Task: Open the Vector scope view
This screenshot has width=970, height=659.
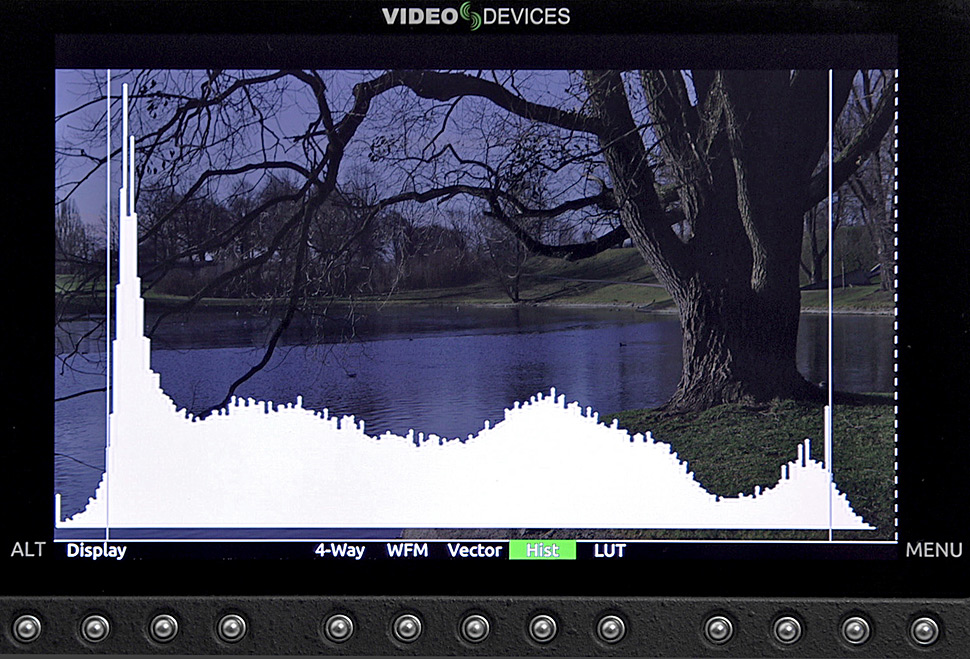Action: (474, 550)
